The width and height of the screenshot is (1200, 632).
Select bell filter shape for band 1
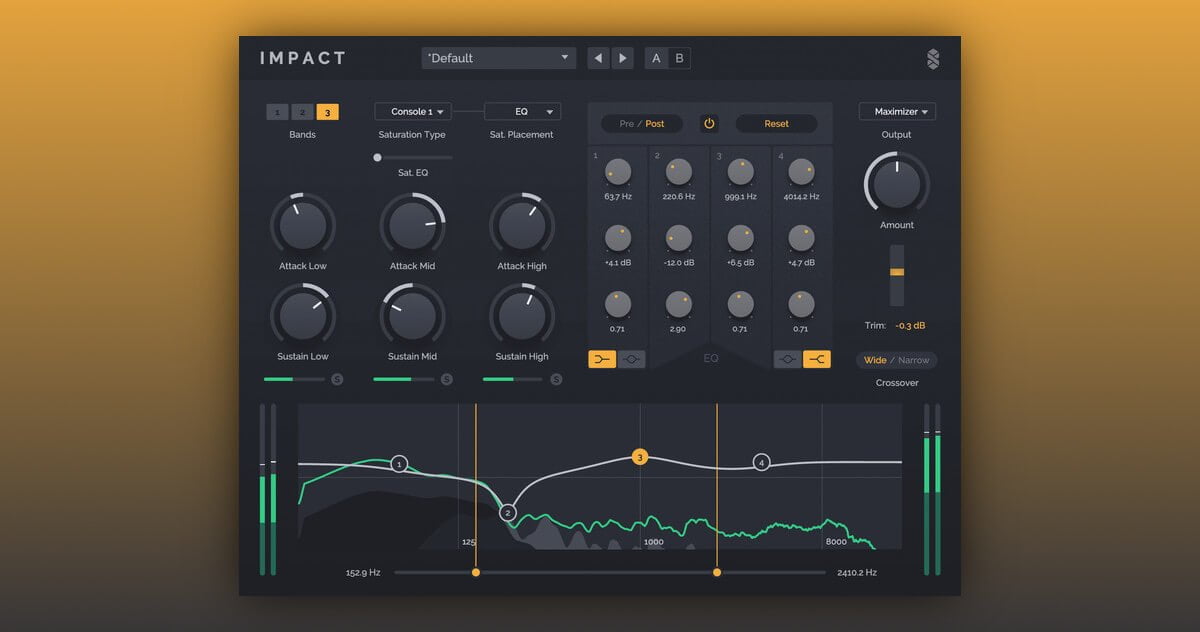pos(631,360)
